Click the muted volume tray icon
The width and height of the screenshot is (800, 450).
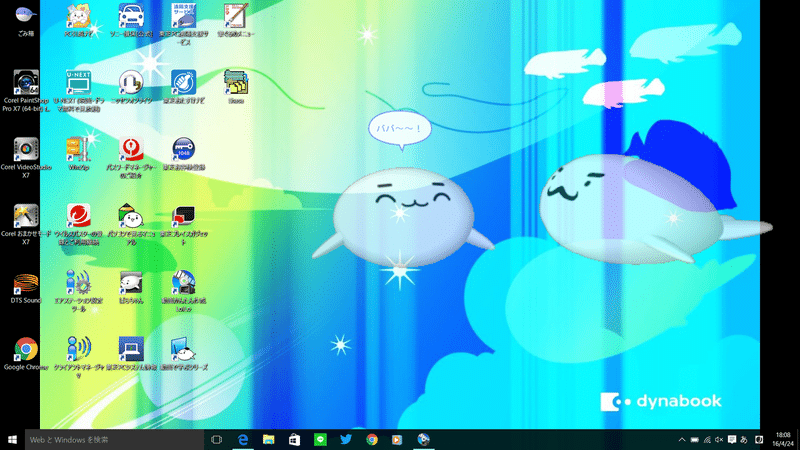pyautogui.click(x=719, y=440)
